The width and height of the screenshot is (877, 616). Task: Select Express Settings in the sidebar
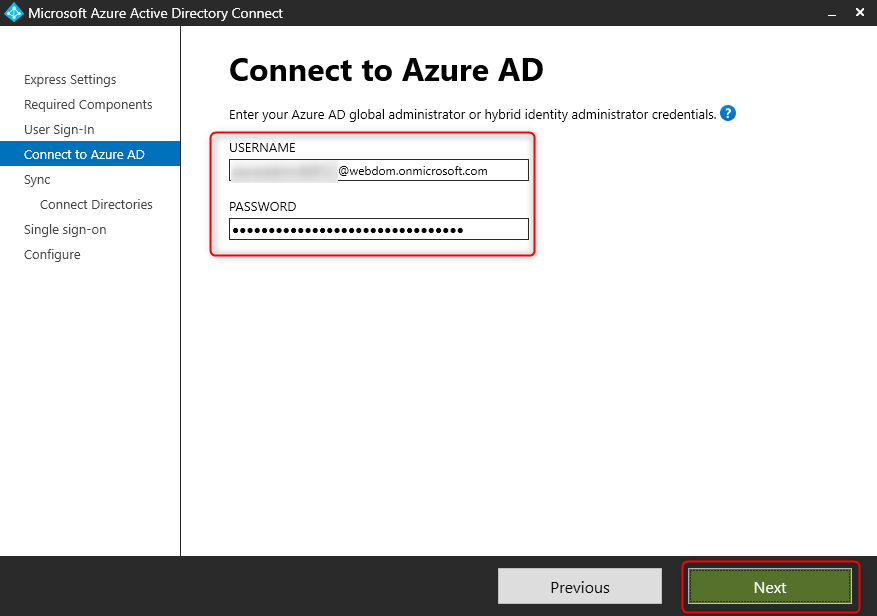(69, 79)
